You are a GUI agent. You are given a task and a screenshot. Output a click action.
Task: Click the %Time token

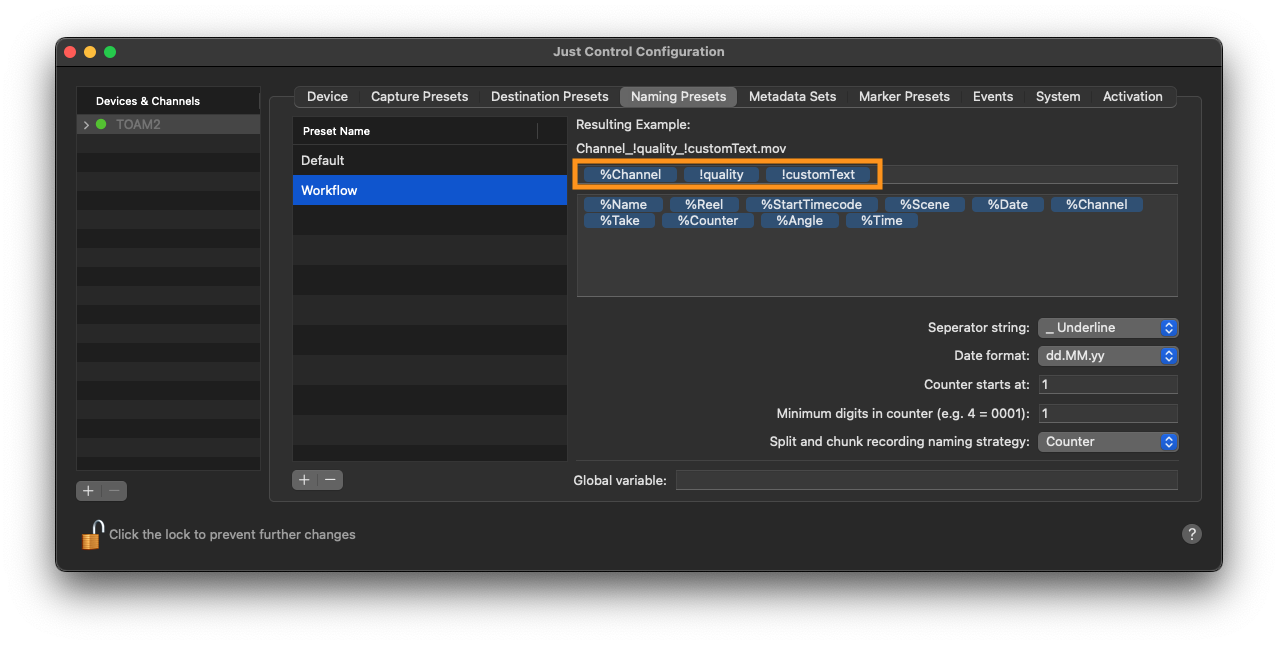[881, 220]
